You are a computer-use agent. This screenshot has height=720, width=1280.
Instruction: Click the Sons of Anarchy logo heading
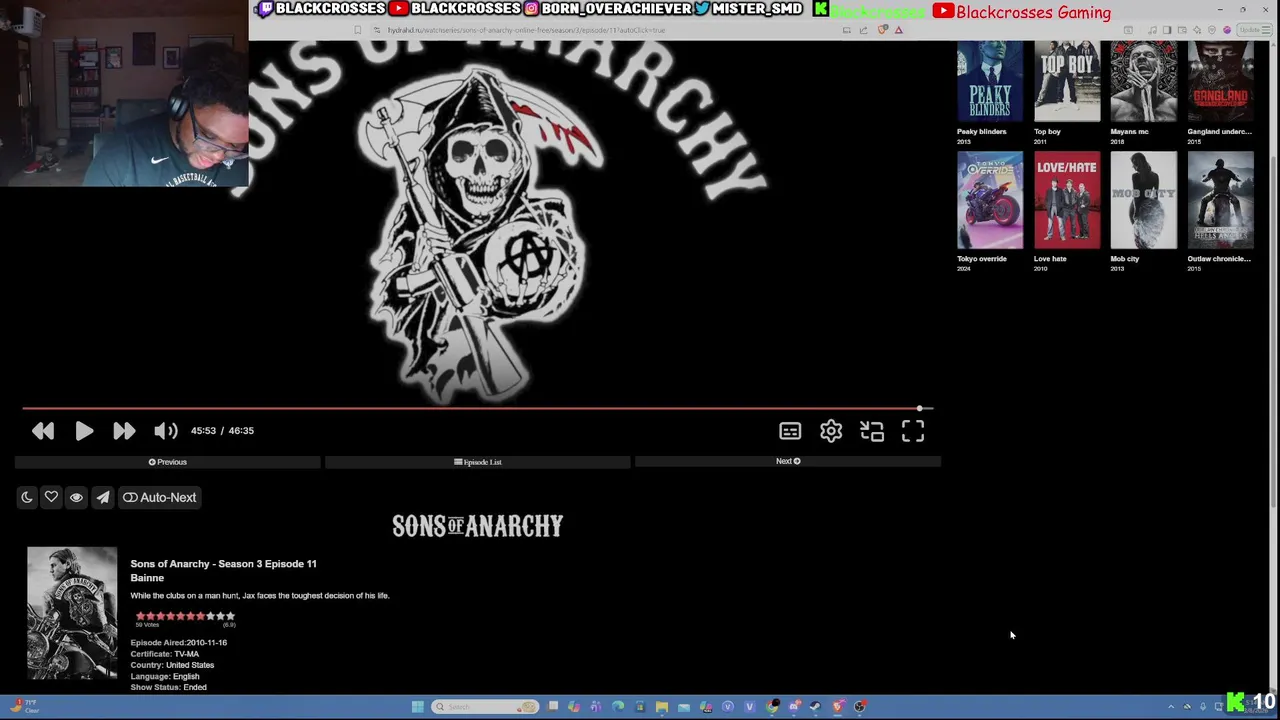tap(478, 526)
